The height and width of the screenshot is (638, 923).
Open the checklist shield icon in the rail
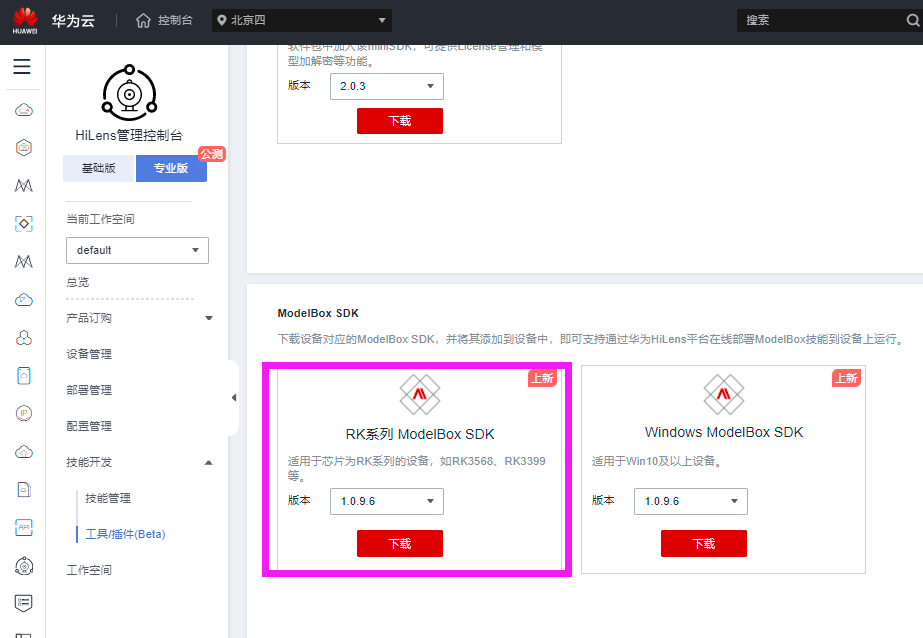[x=24, y=603]
